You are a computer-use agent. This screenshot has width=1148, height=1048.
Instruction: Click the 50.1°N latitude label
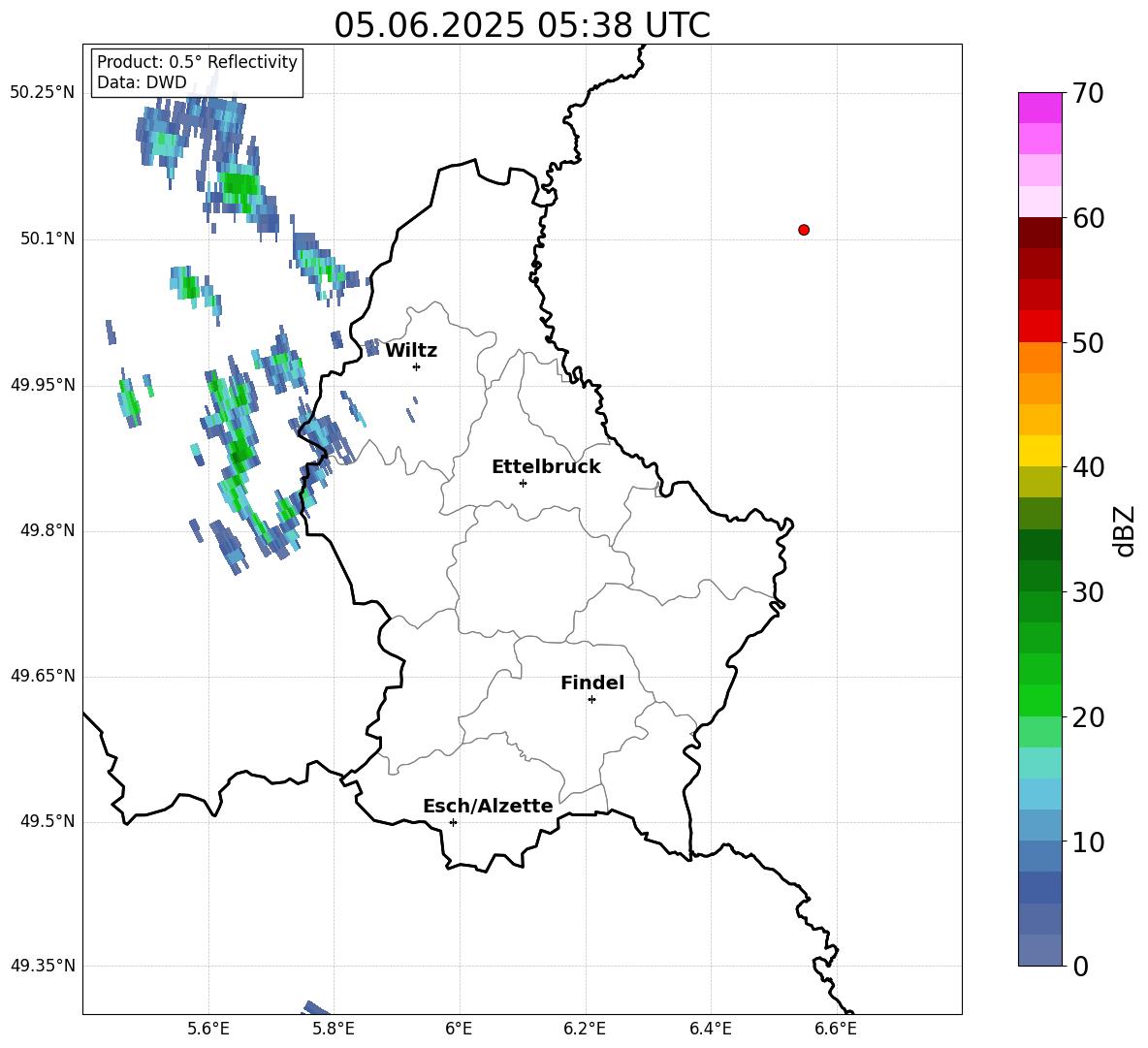point(48,238)
